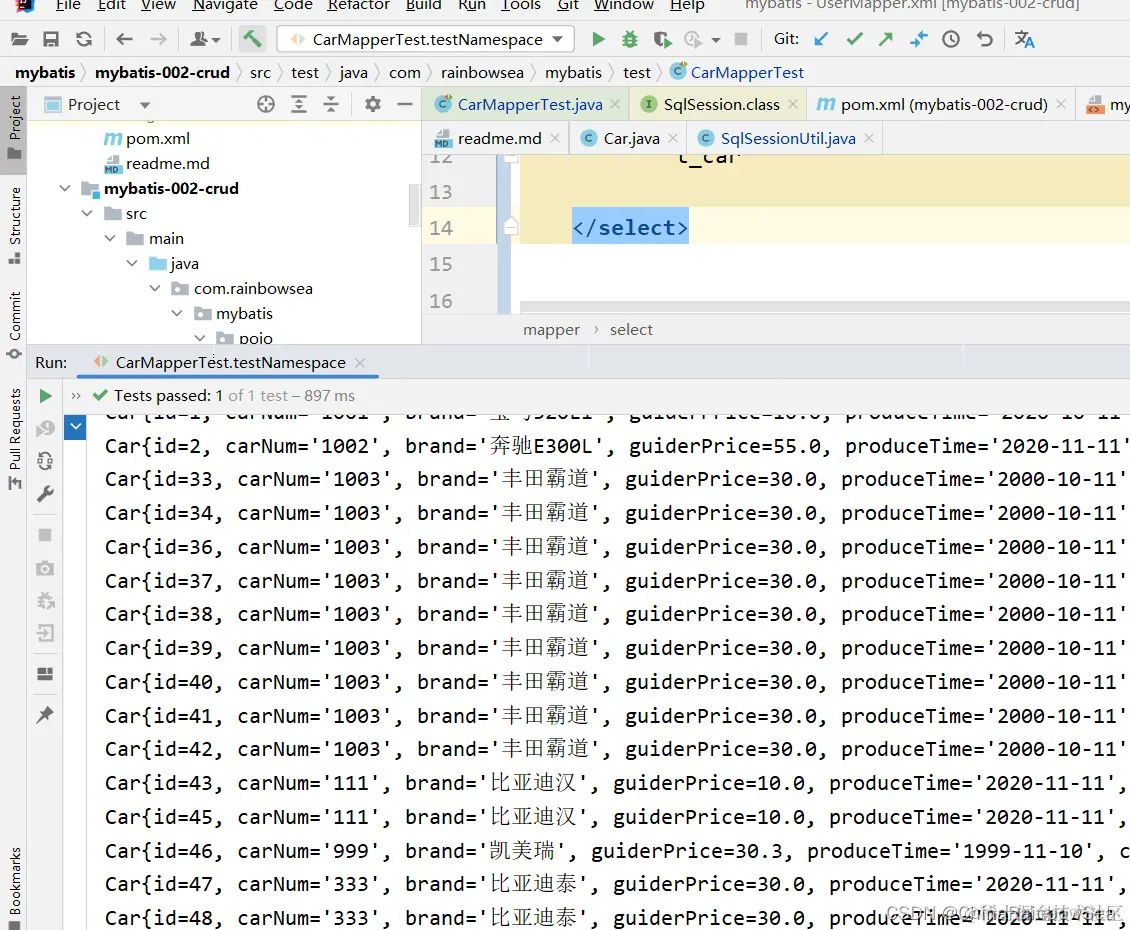Viewport: 1130px width, 930px height.
Task: Rerun test in Run panel
Action: pos(45,396)
